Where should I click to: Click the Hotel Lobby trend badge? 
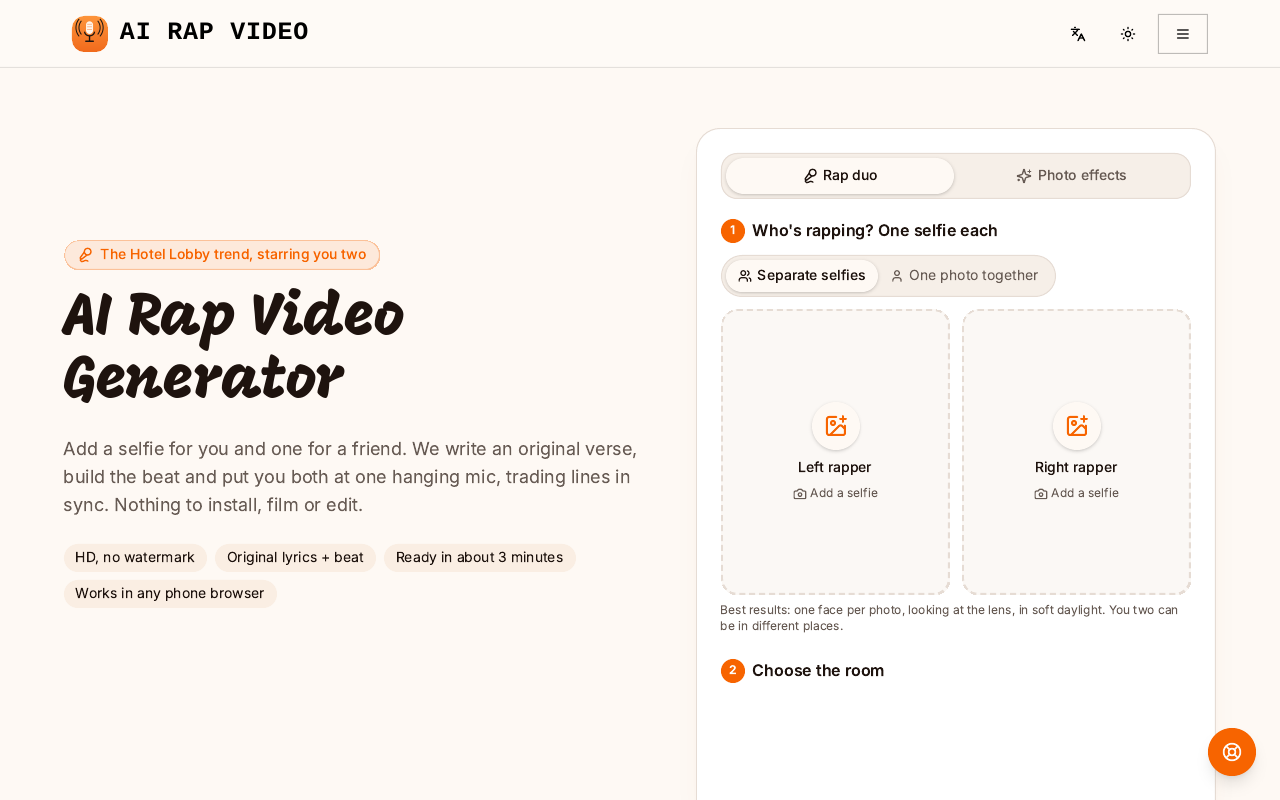coord(222,255)
